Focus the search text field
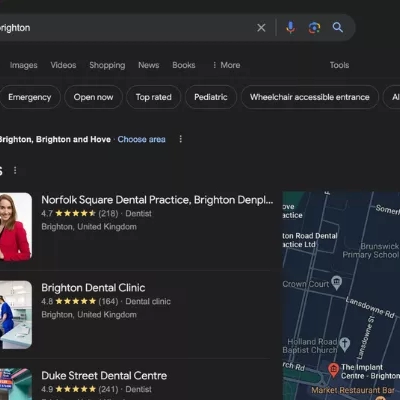Screen dimensions: 400x400 (x=127, y=28)
